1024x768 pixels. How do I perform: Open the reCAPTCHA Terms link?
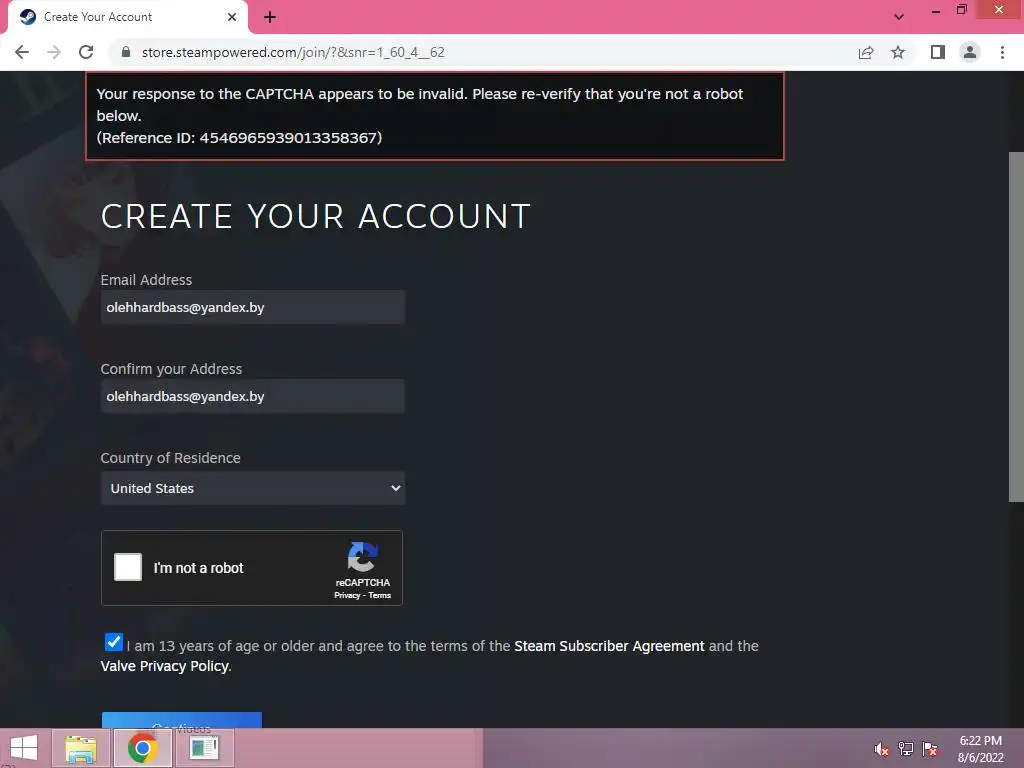tap(379, 595)
